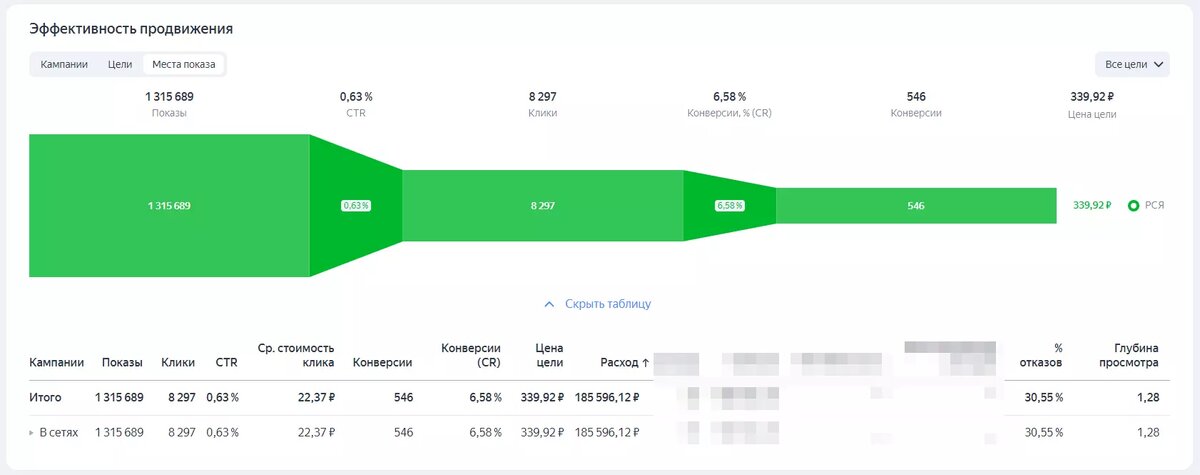Click the green funnel segment showing 1 315 689
This screenshot has height=475, width=1200.
(169, 205)
